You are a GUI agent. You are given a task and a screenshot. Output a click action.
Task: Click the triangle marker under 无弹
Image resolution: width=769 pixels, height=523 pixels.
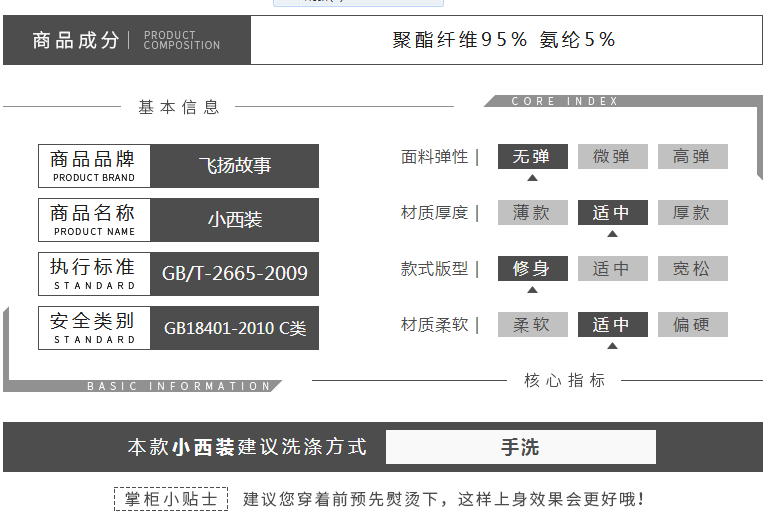click(533, 178)
